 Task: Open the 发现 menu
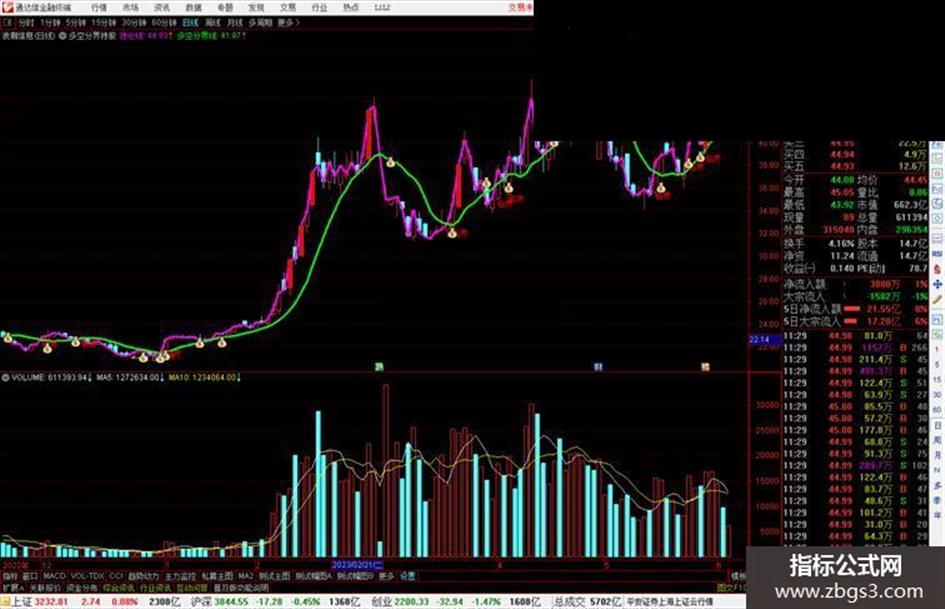coord(256,7)
